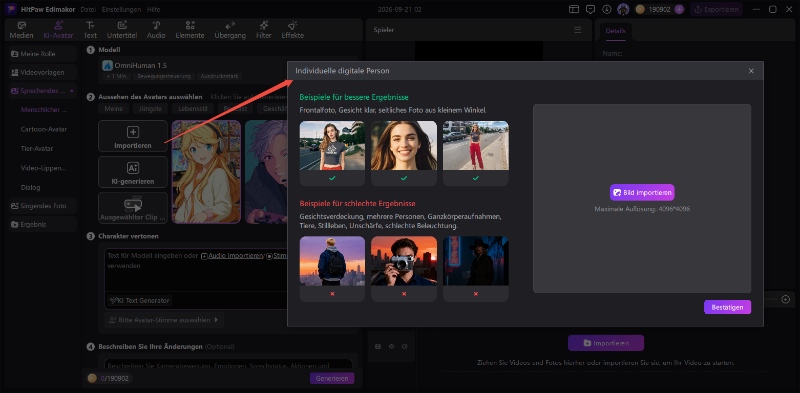Click the Exportieren button
The height and width of the screenshot is (393, 800).
tap(716, 9)
